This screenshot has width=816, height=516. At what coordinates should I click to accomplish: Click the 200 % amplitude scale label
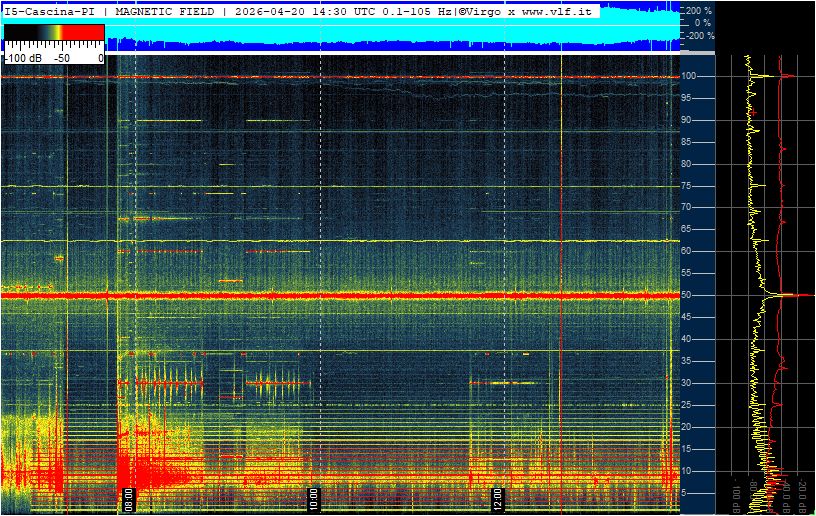(699, 10)
